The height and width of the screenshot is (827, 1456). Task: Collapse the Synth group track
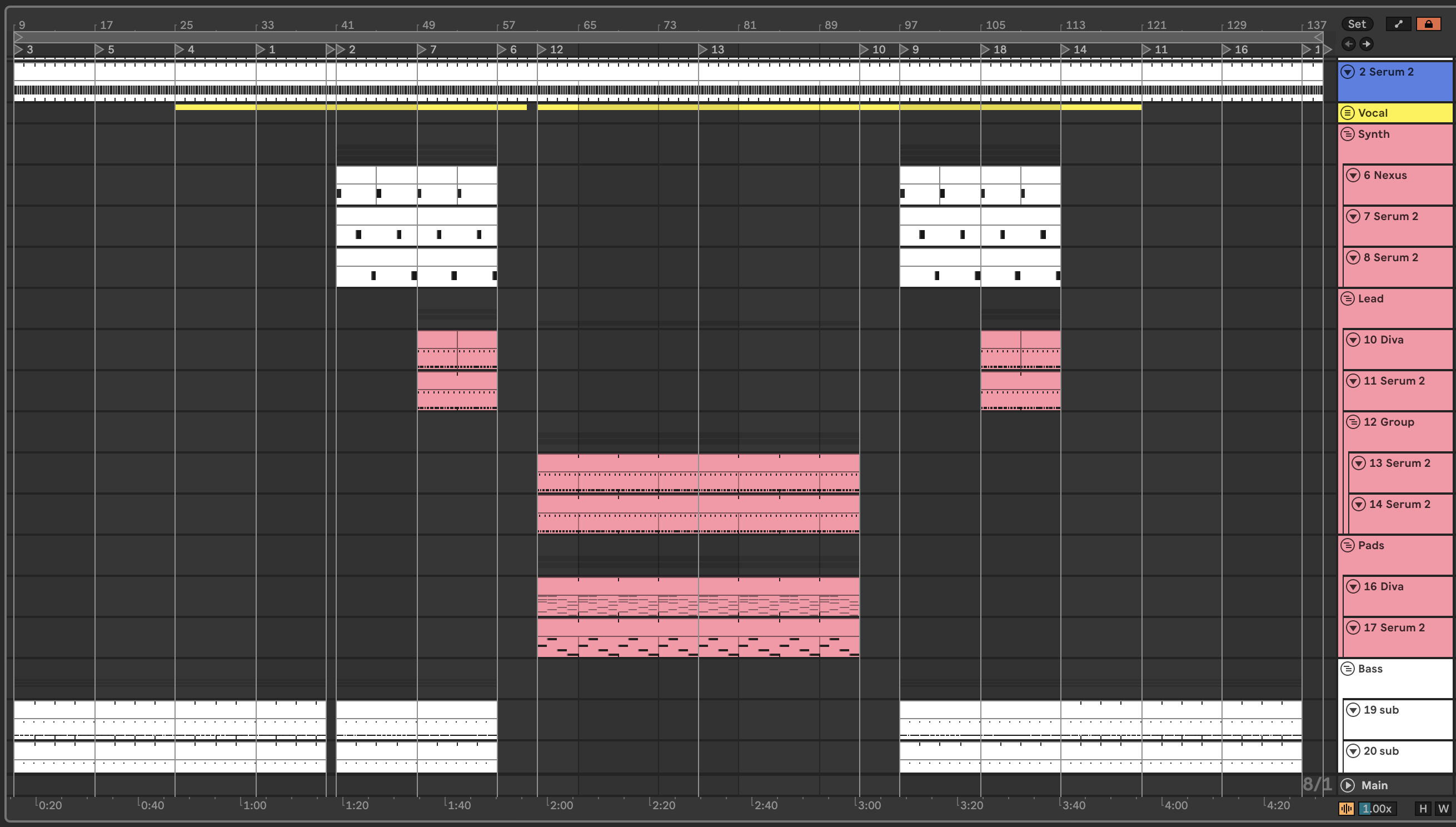(1347, 134)
